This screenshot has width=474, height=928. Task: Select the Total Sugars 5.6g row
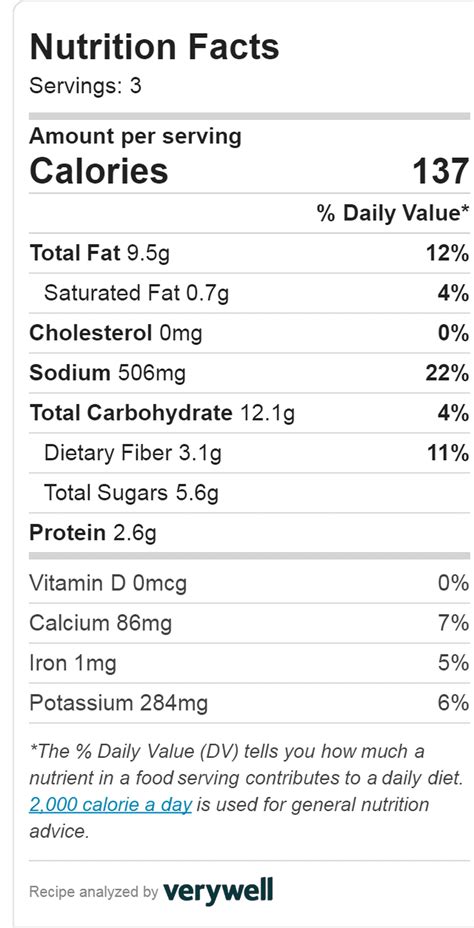click(249, 493)
